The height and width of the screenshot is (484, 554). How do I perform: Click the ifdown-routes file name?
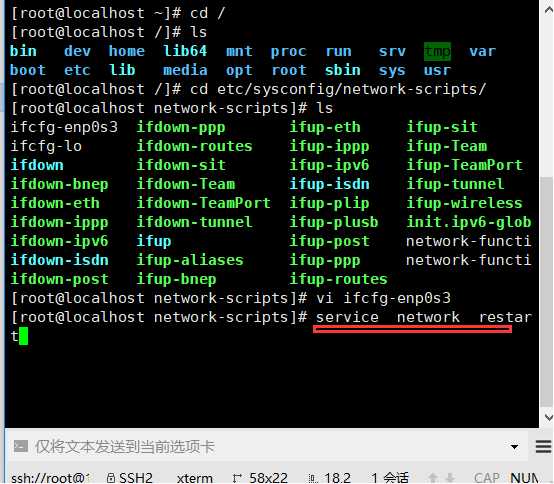[x=194, y=146]
